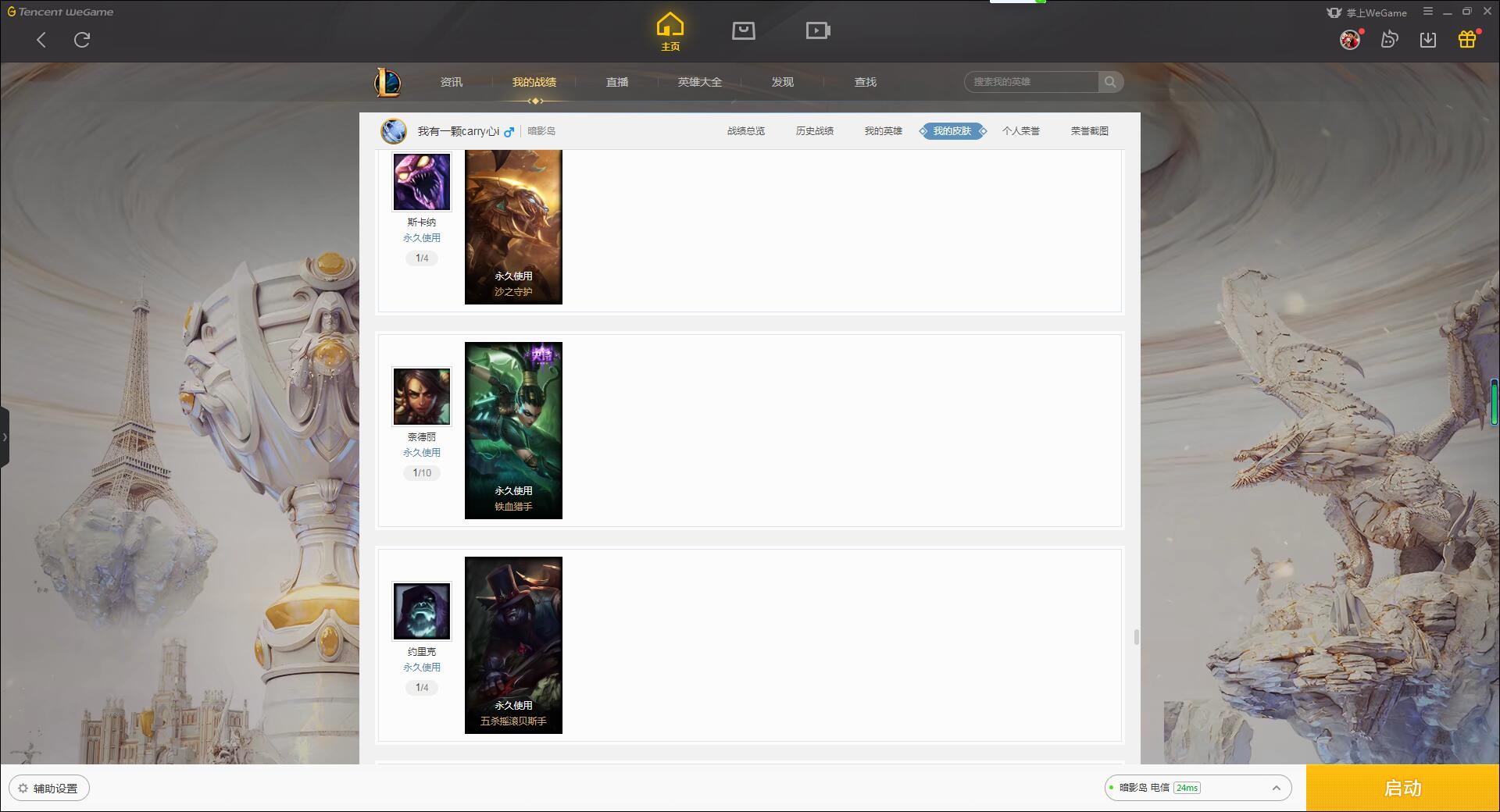Click 约里克 champion portrait

[x=422, y=611]
